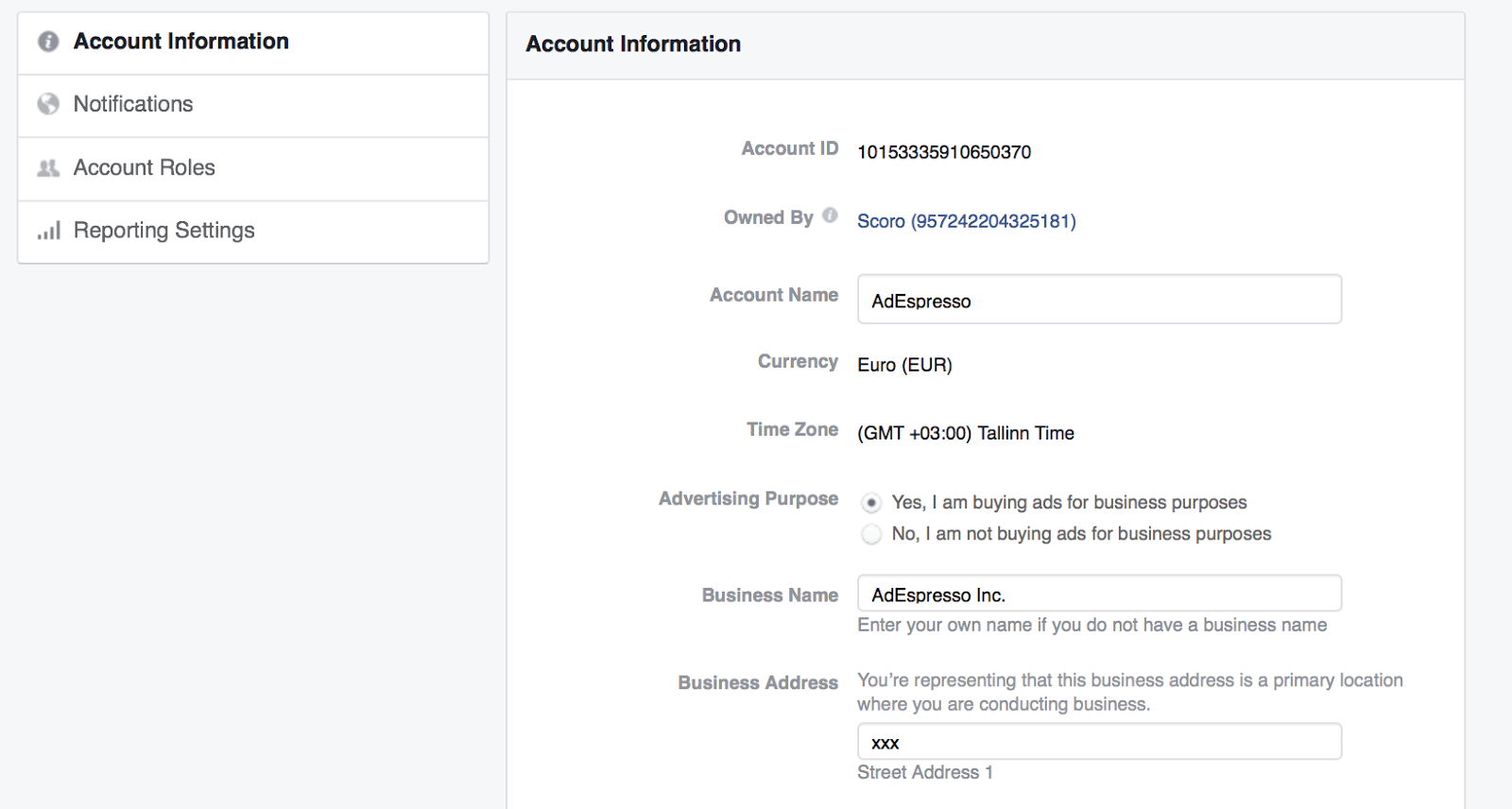The width and height of the screenshot is (1512, 809).
Task: Open Account Information in the sidebar
Action: (253, 43)
